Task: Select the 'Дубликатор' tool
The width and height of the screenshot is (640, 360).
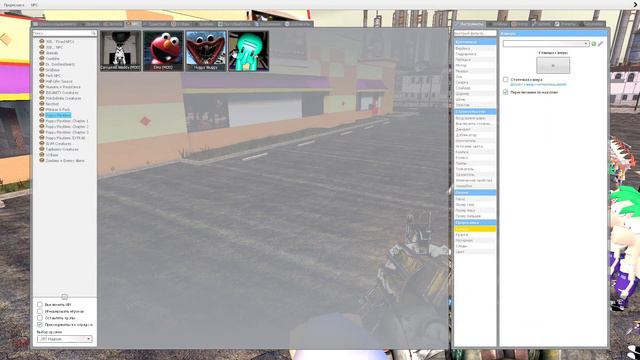Action: [x=475, y=135]
